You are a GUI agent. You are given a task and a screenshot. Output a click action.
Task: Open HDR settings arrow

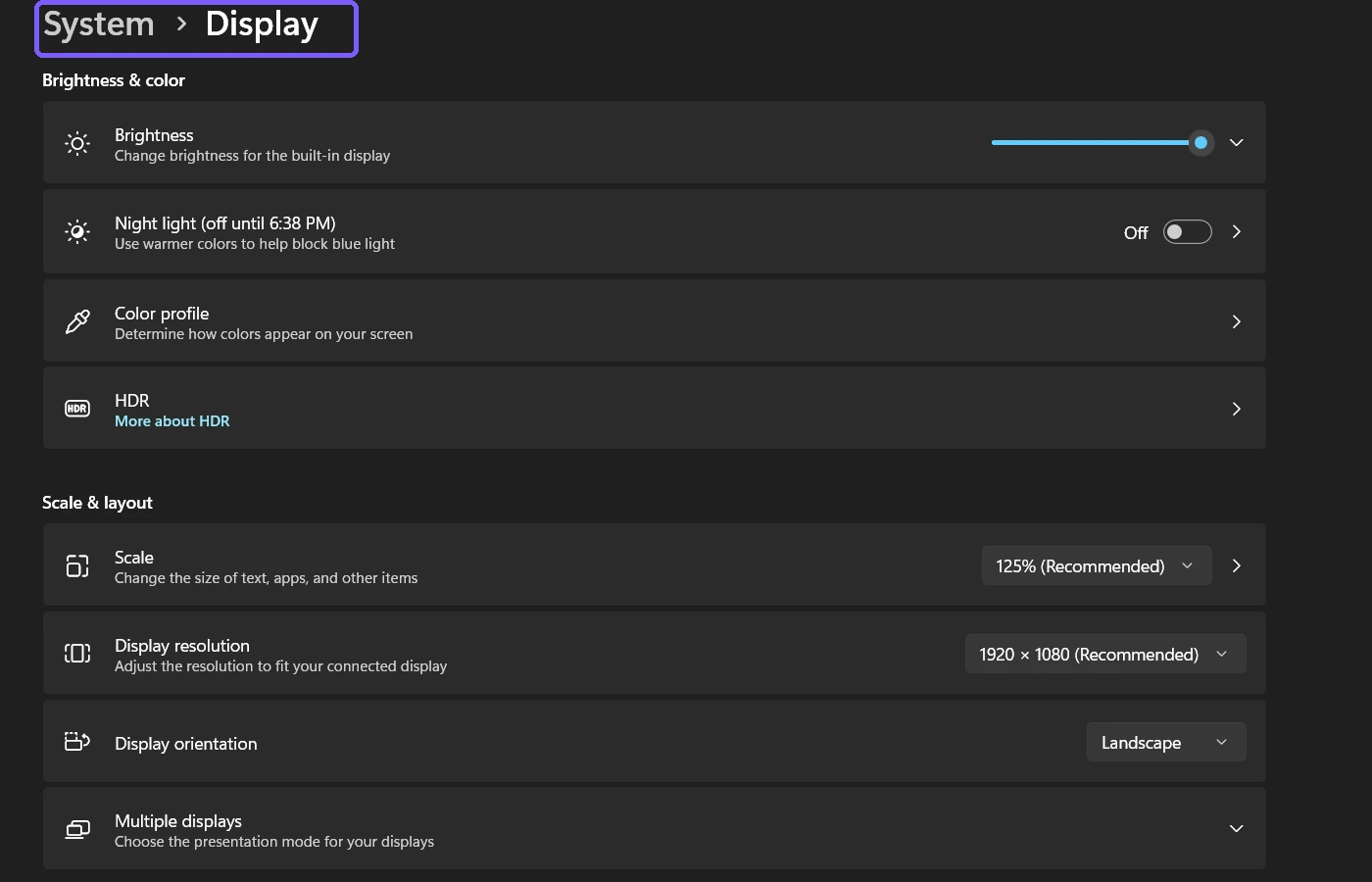(1237, 409)
